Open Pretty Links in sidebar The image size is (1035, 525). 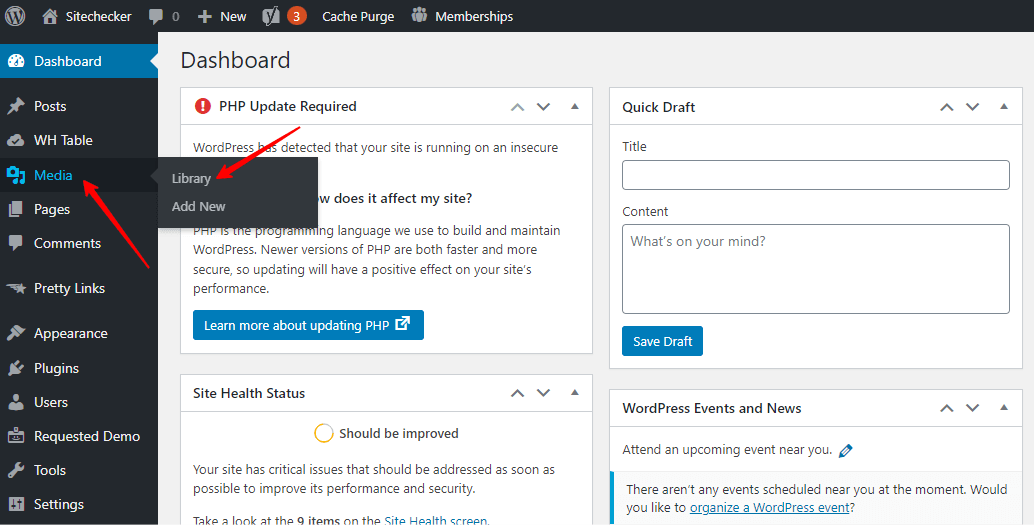79,288
